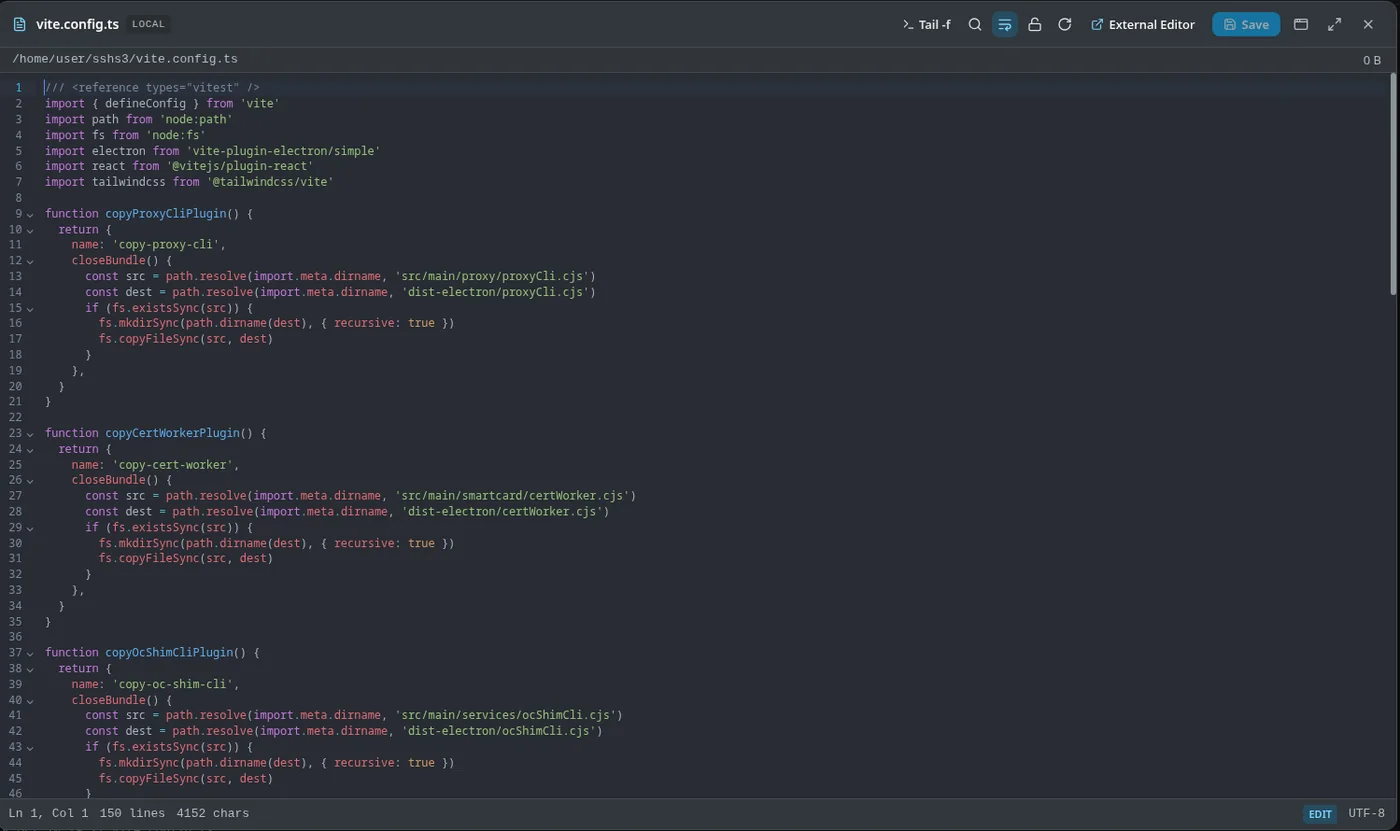
Task: Click 'src/main/smartcard/certWorker.cjs' string
Action: pos(512,496)
